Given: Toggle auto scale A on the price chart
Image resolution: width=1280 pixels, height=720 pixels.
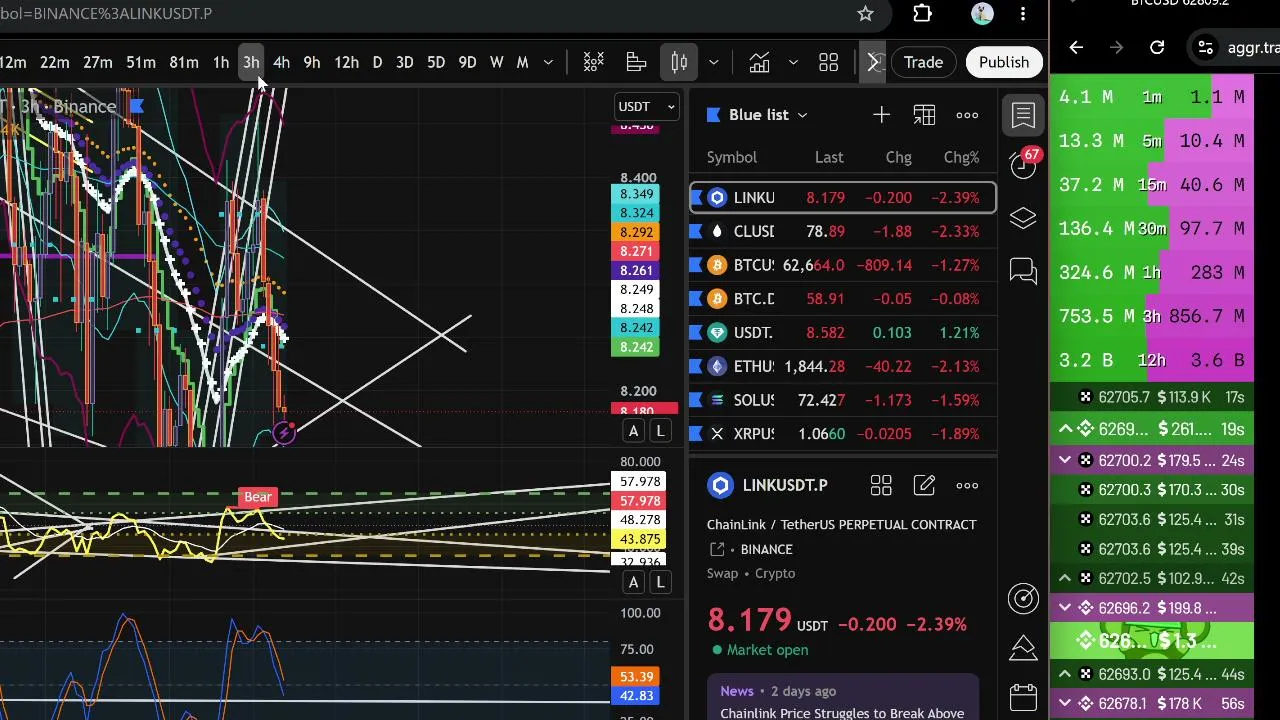Looking at the screenshot, I should [633, 431].
